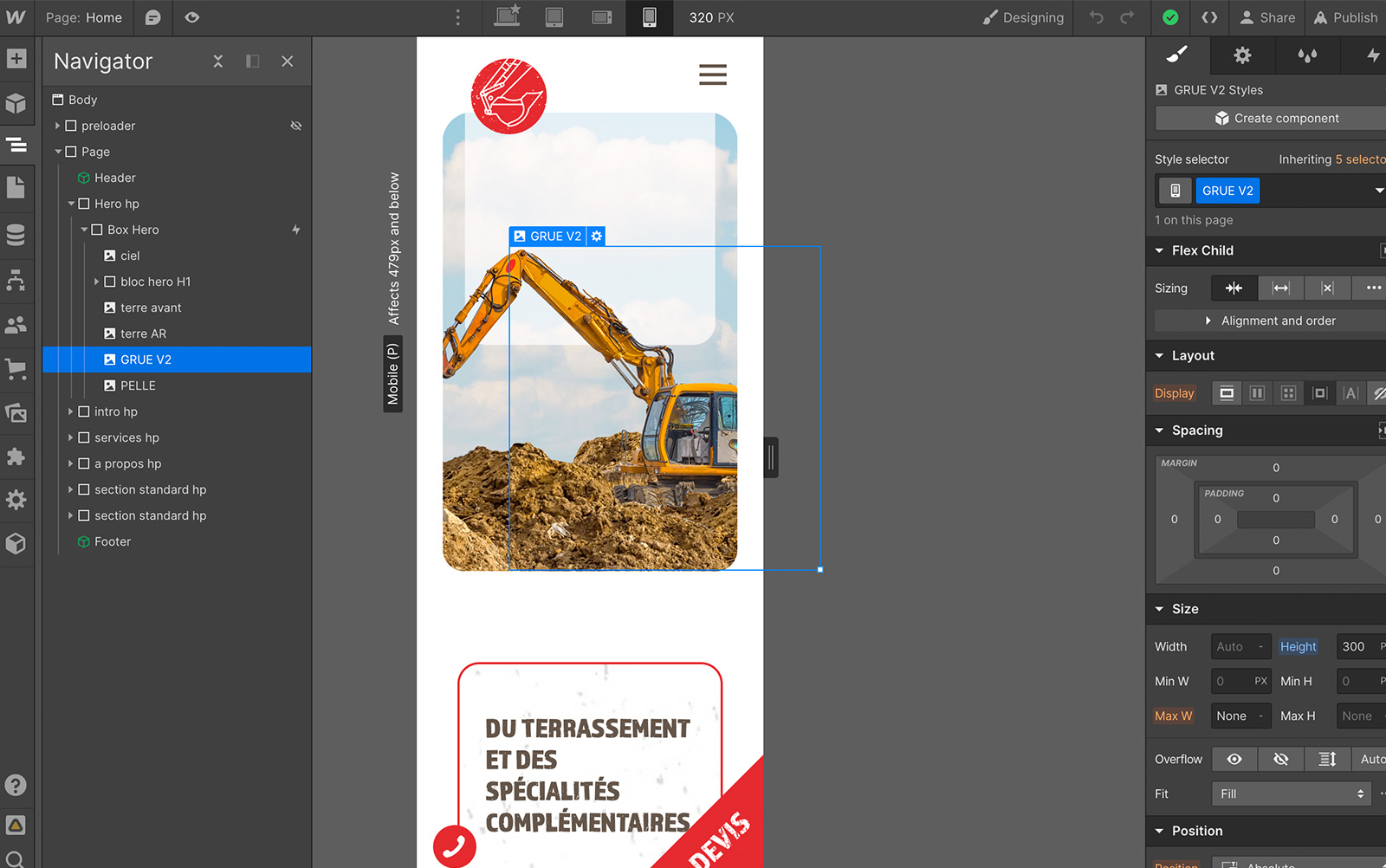Switch to the Element Settings tab
The width and height of the screenshot is (1386, 868).
[x=1242, y=55]
